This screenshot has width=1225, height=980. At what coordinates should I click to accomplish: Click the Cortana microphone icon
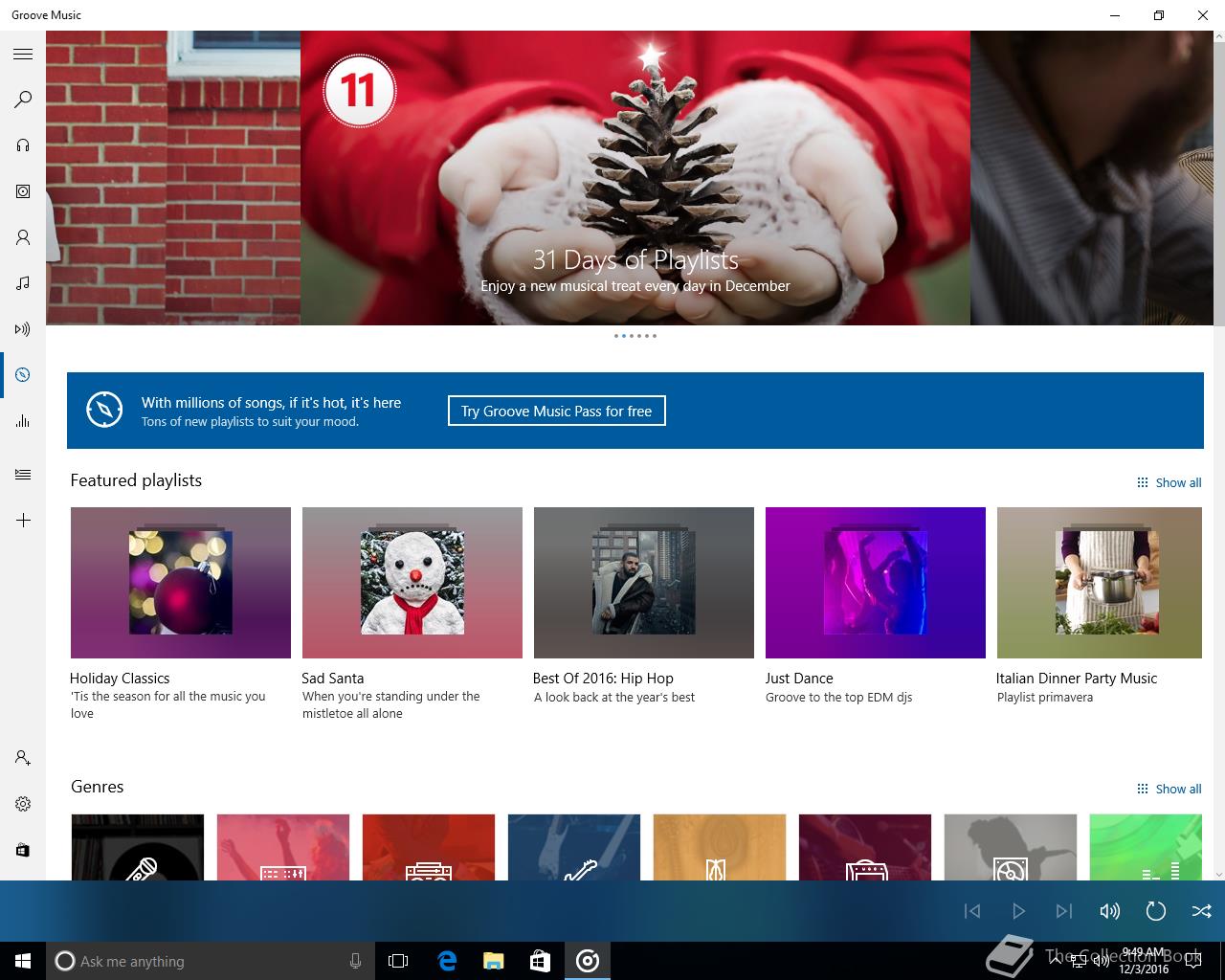(355, 961)
